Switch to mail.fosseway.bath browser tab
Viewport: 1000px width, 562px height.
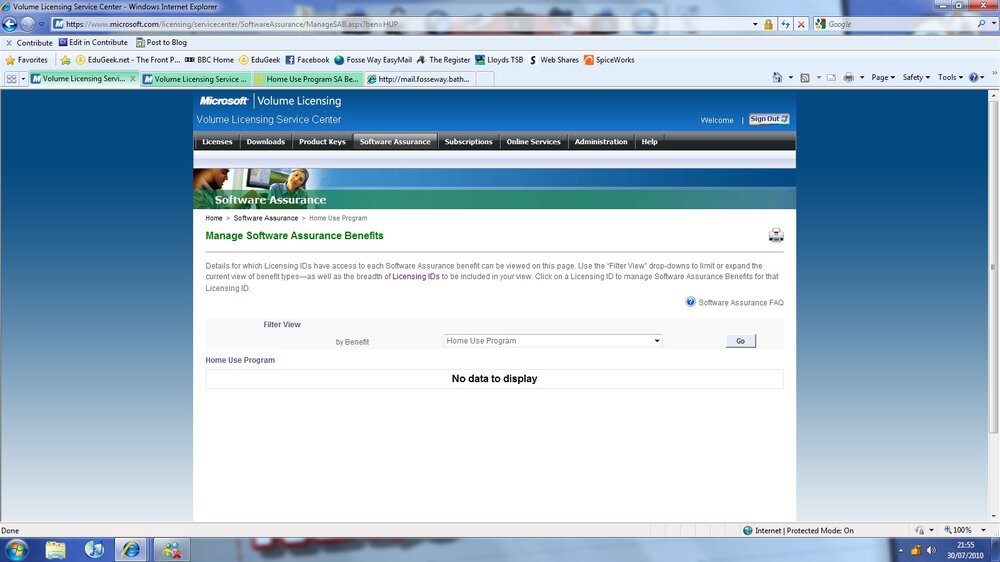[420, 79]
